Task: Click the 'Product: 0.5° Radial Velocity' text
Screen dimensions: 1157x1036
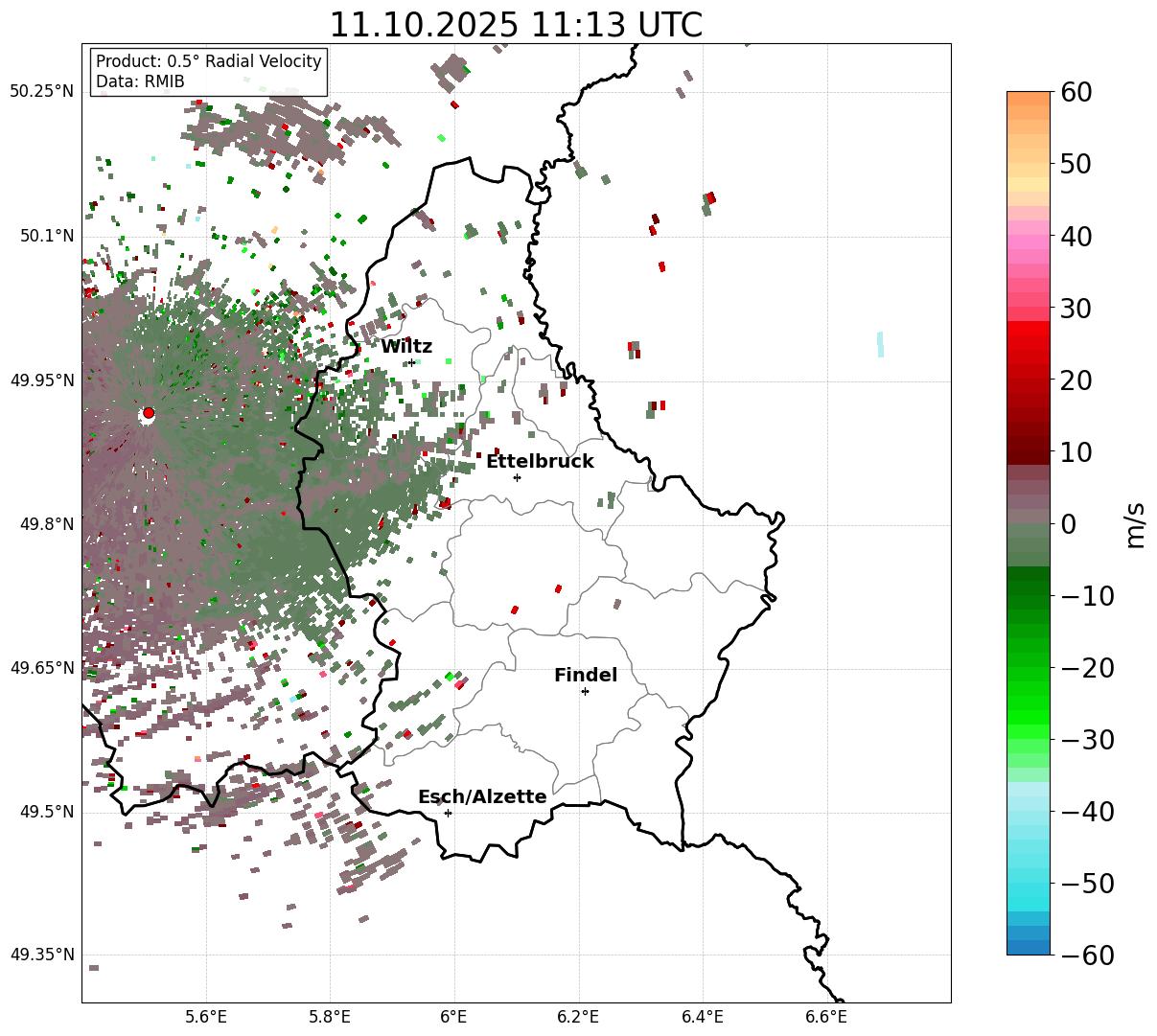Action: tap(209, 61)
